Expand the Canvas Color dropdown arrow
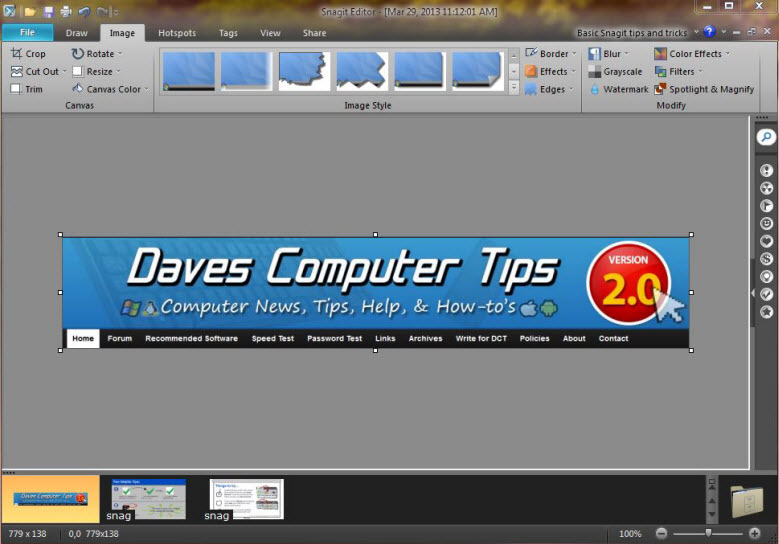This screenshot has width=779, height=544. tap(147, 89)
